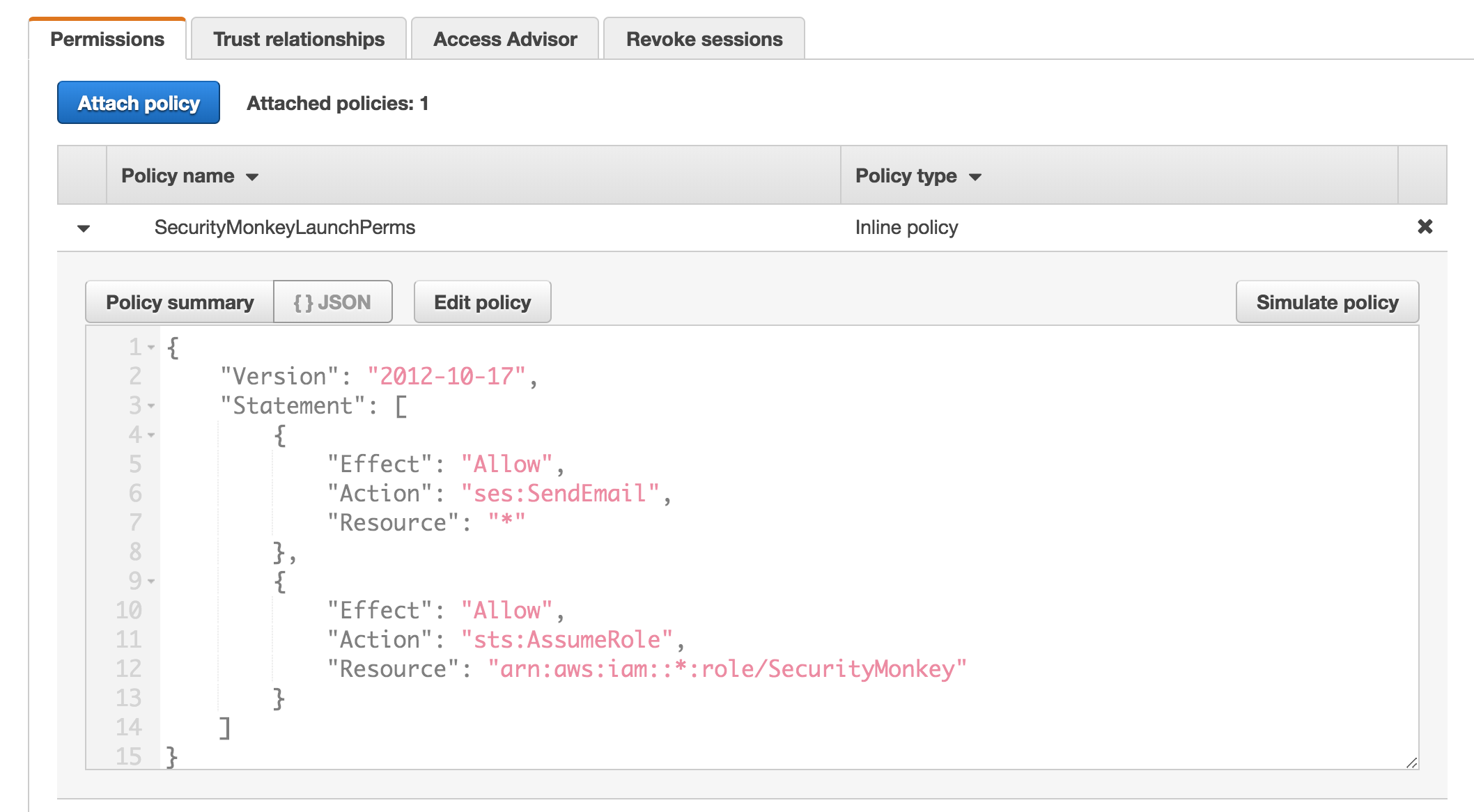Click the SecurityMonkeyLaunchPerms policy name
1474x812 pixels.
click(x=284, y=228)
